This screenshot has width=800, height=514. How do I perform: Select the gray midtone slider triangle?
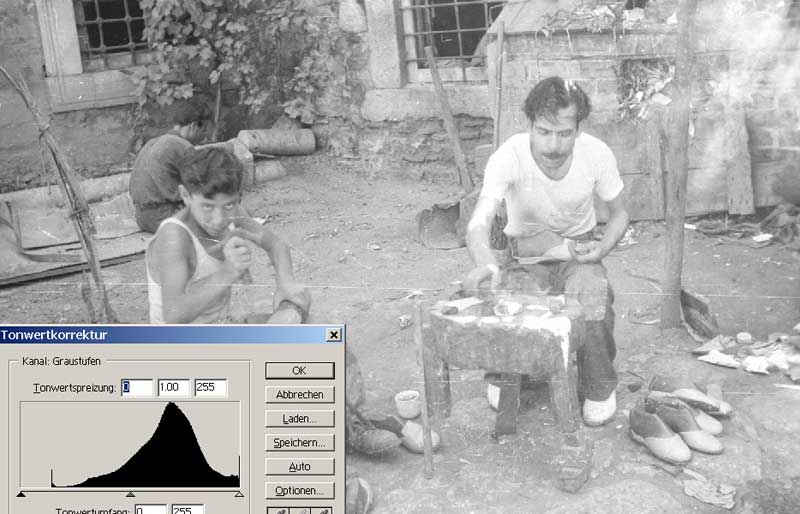[x=130, y=494]
